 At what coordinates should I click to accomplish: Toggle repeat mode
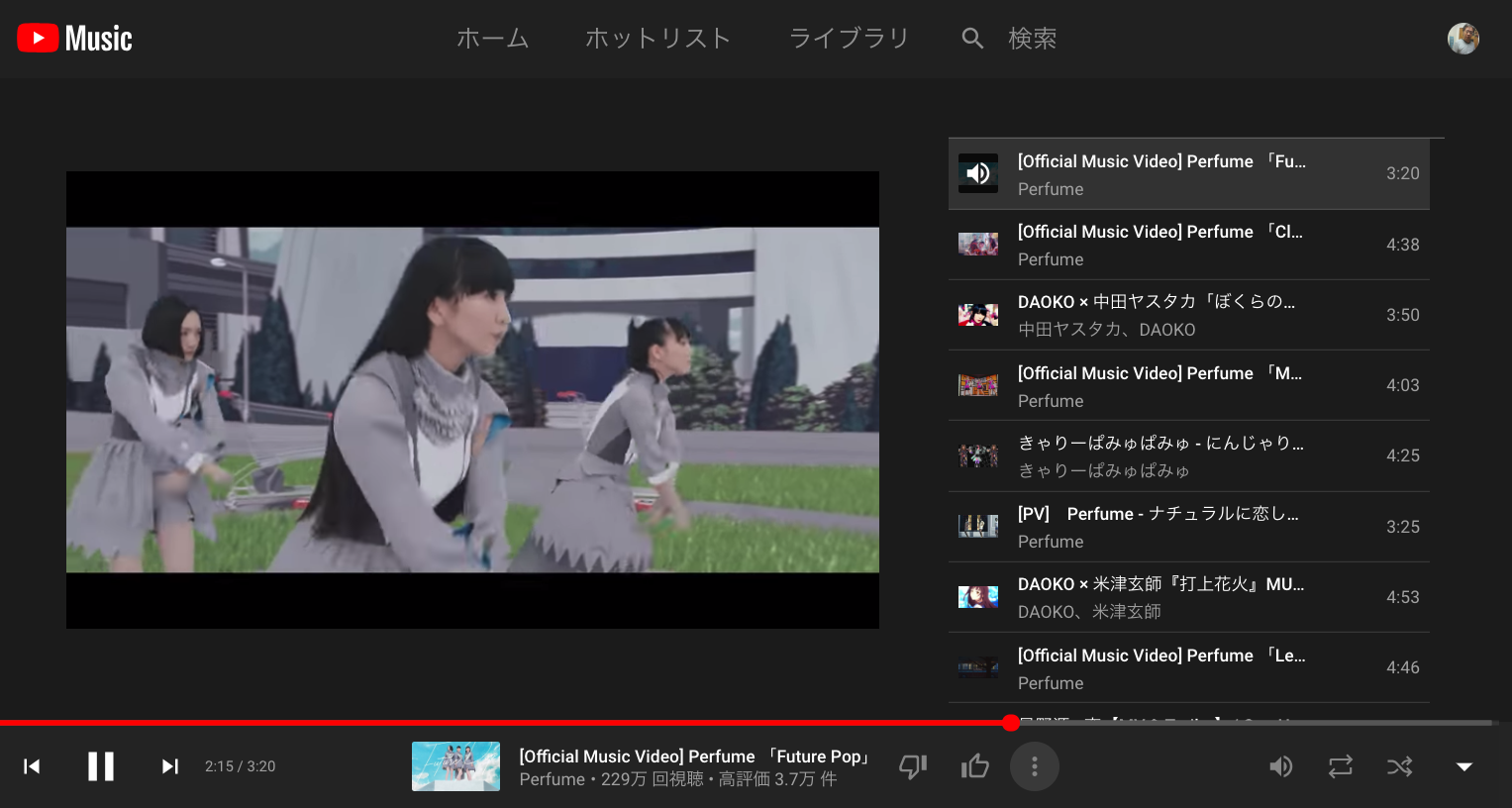1341,766
